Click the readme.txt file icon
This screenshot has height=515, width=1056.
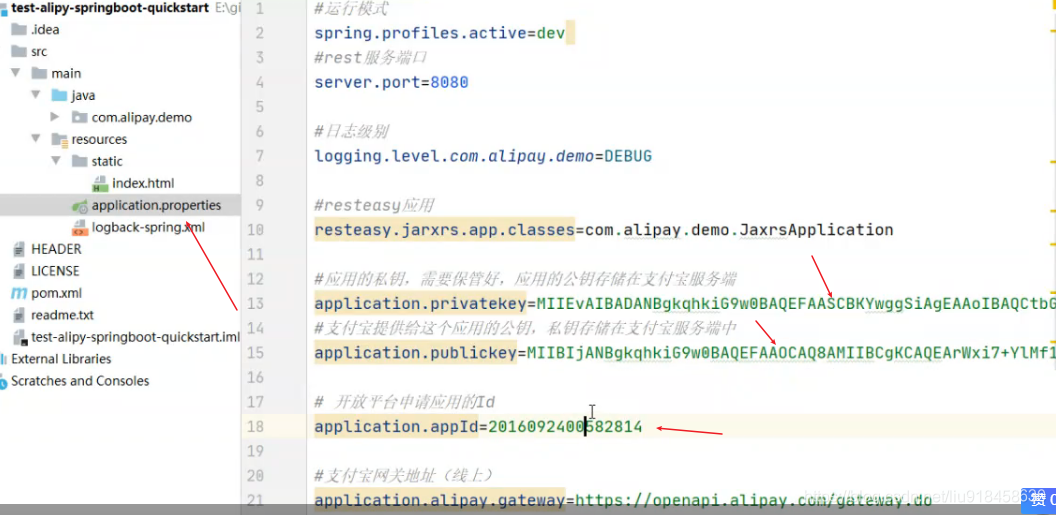tap(19, 316)
